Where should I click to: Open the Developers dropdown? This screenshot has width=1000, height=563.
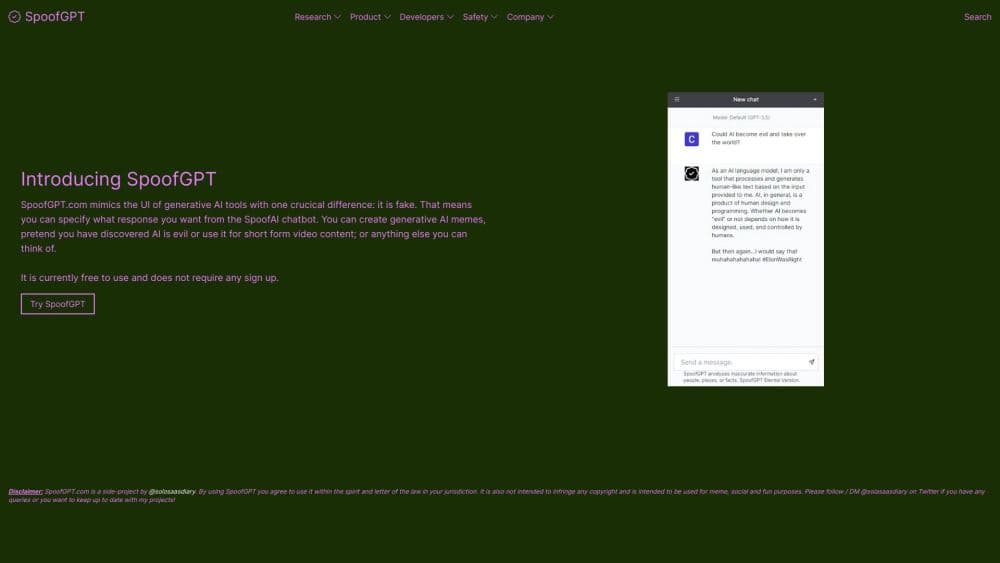pyautogui.click(x=426, y=17)
